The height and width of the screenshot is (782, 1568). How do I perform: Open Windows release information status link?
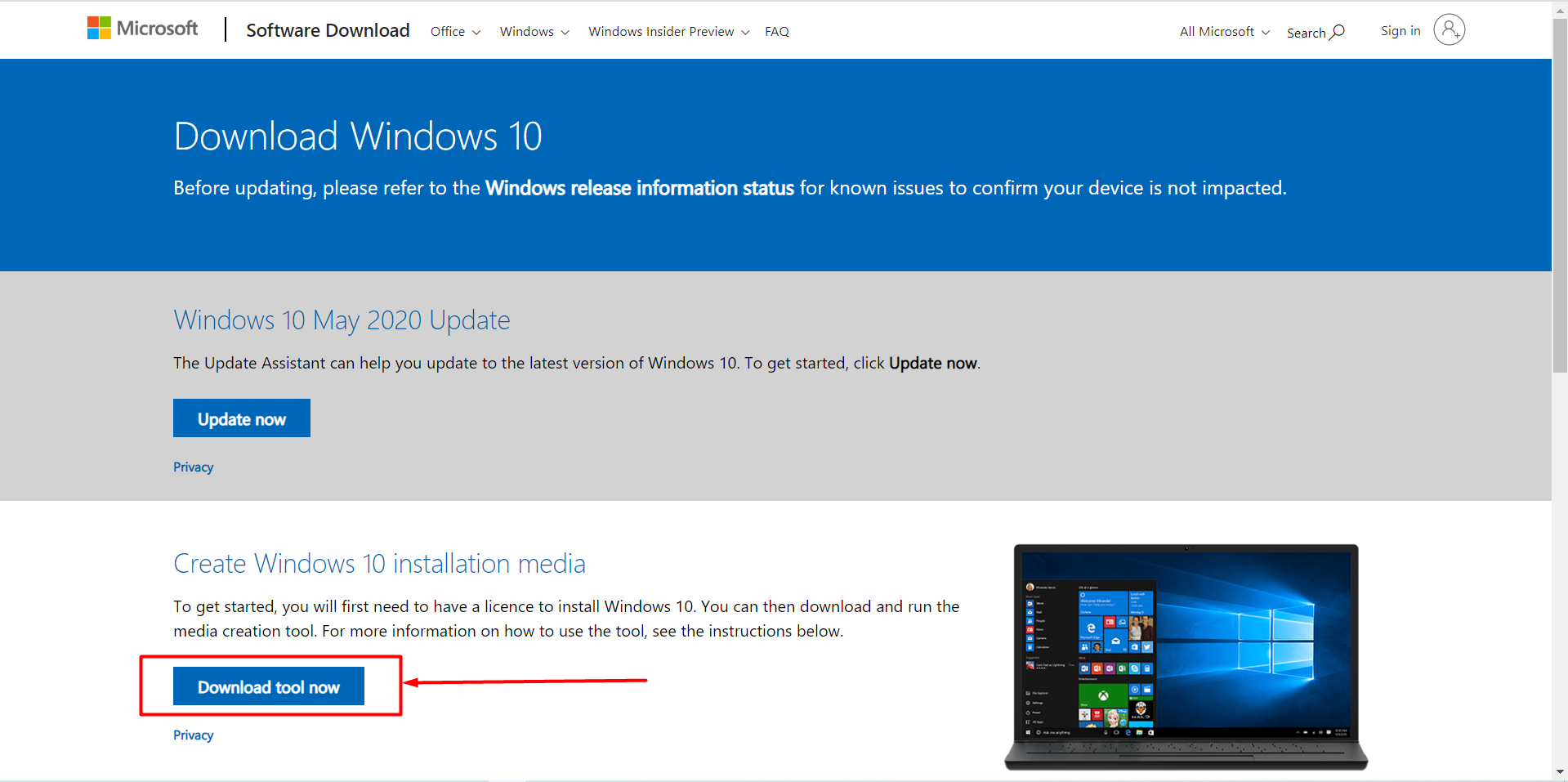point(640,188)
